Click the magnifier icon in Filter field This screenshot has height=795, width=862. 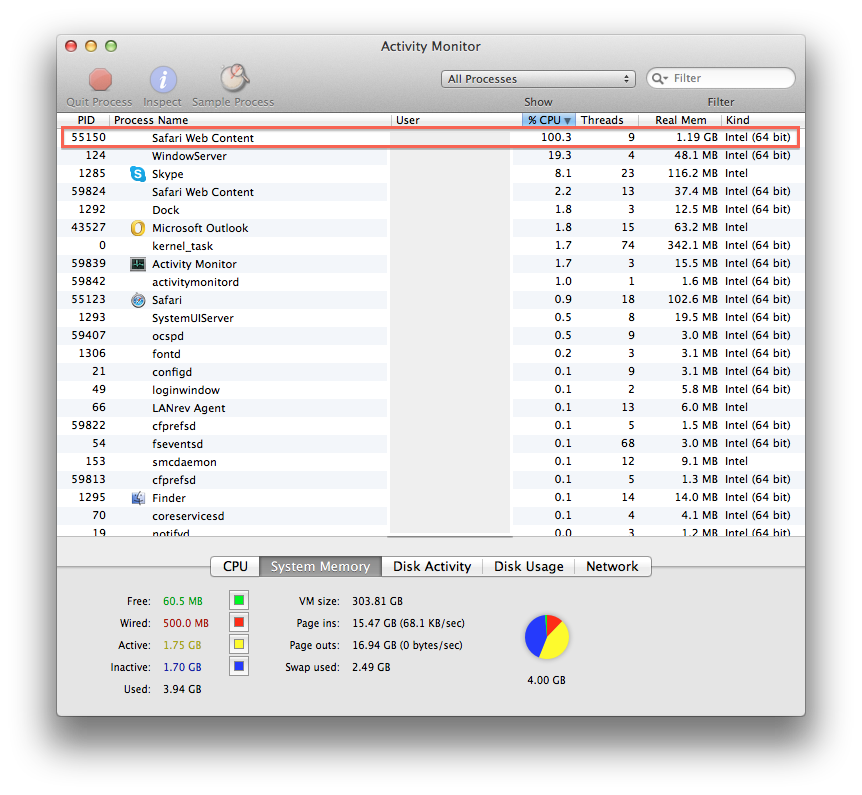coord(659,79)
